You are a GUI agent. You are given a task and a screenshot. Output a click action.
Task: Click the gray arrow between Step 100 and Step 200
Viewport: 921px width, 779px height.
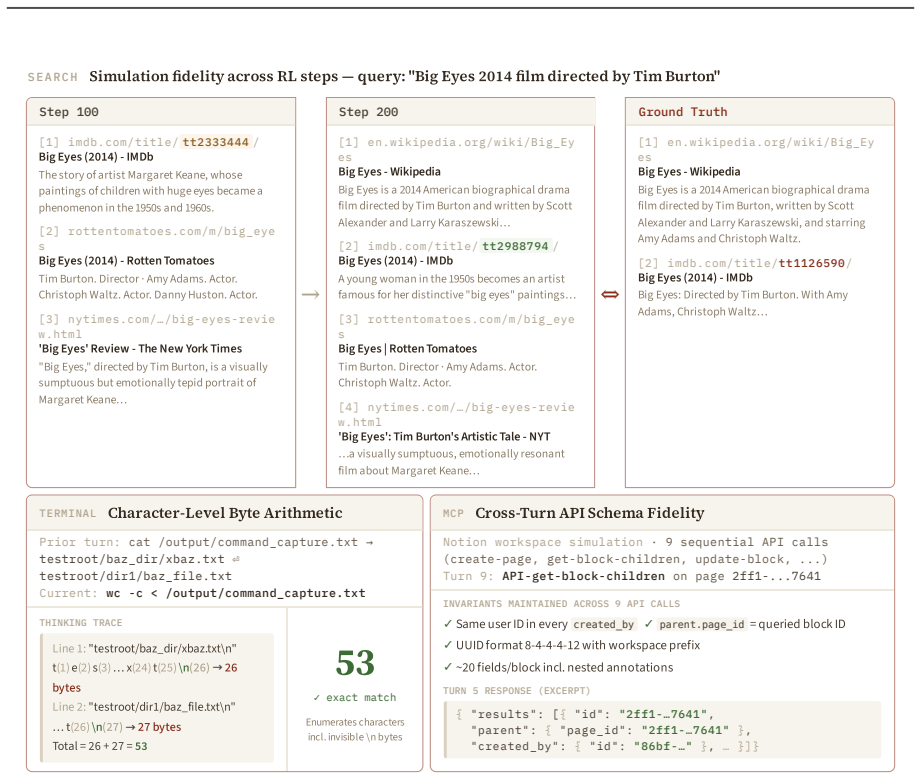point(310,294)
